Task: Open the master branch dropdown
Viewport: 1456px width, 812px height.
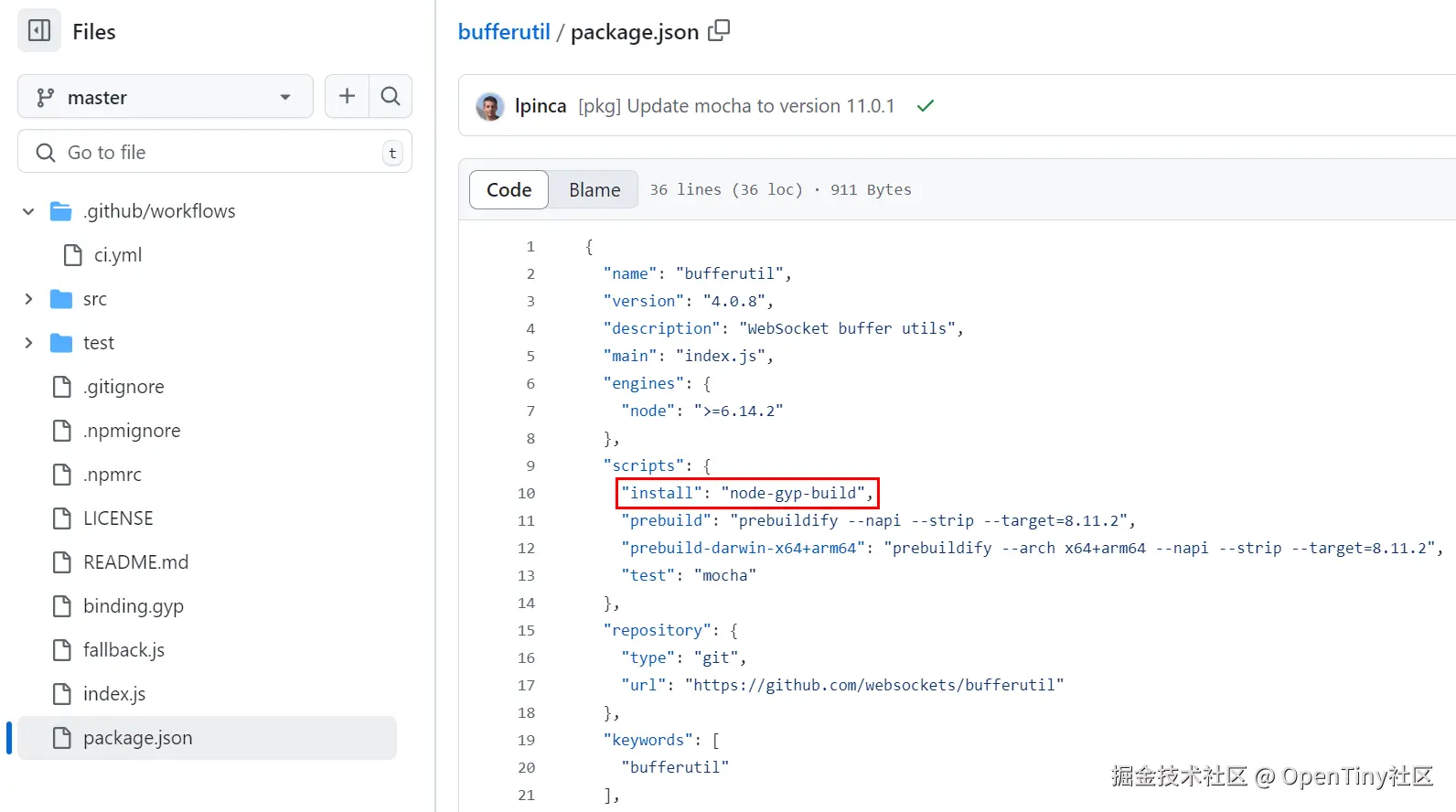Action: [165, 97]
